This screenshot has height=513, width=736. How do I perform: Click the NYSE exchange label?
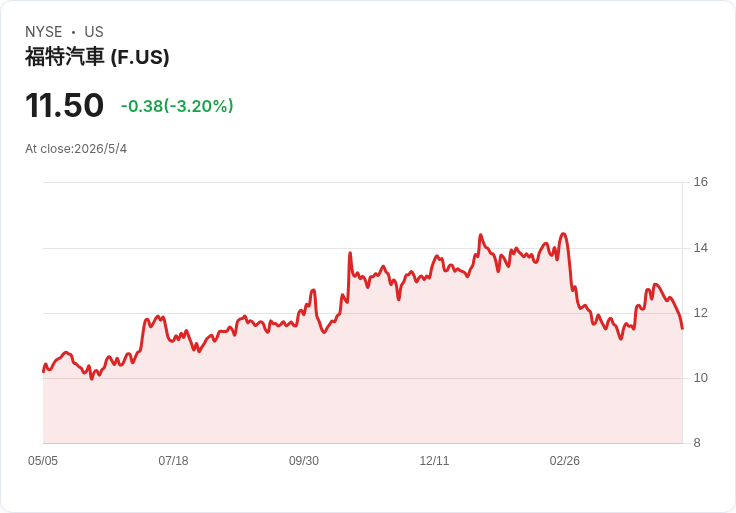click(x=44, y=32)
